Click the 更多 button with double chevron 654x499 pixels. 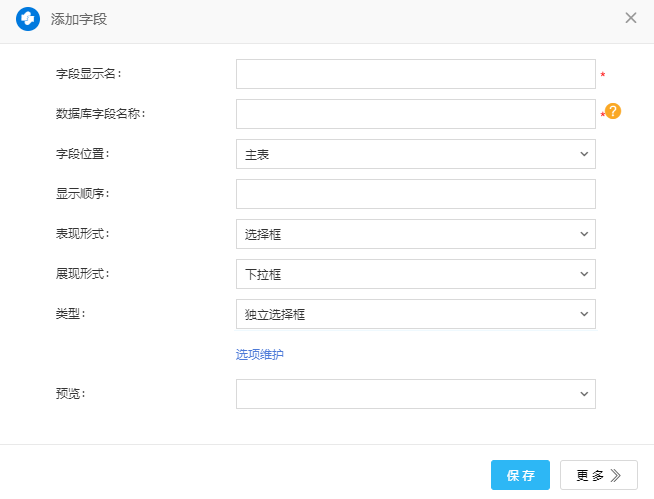coord(598,475)
